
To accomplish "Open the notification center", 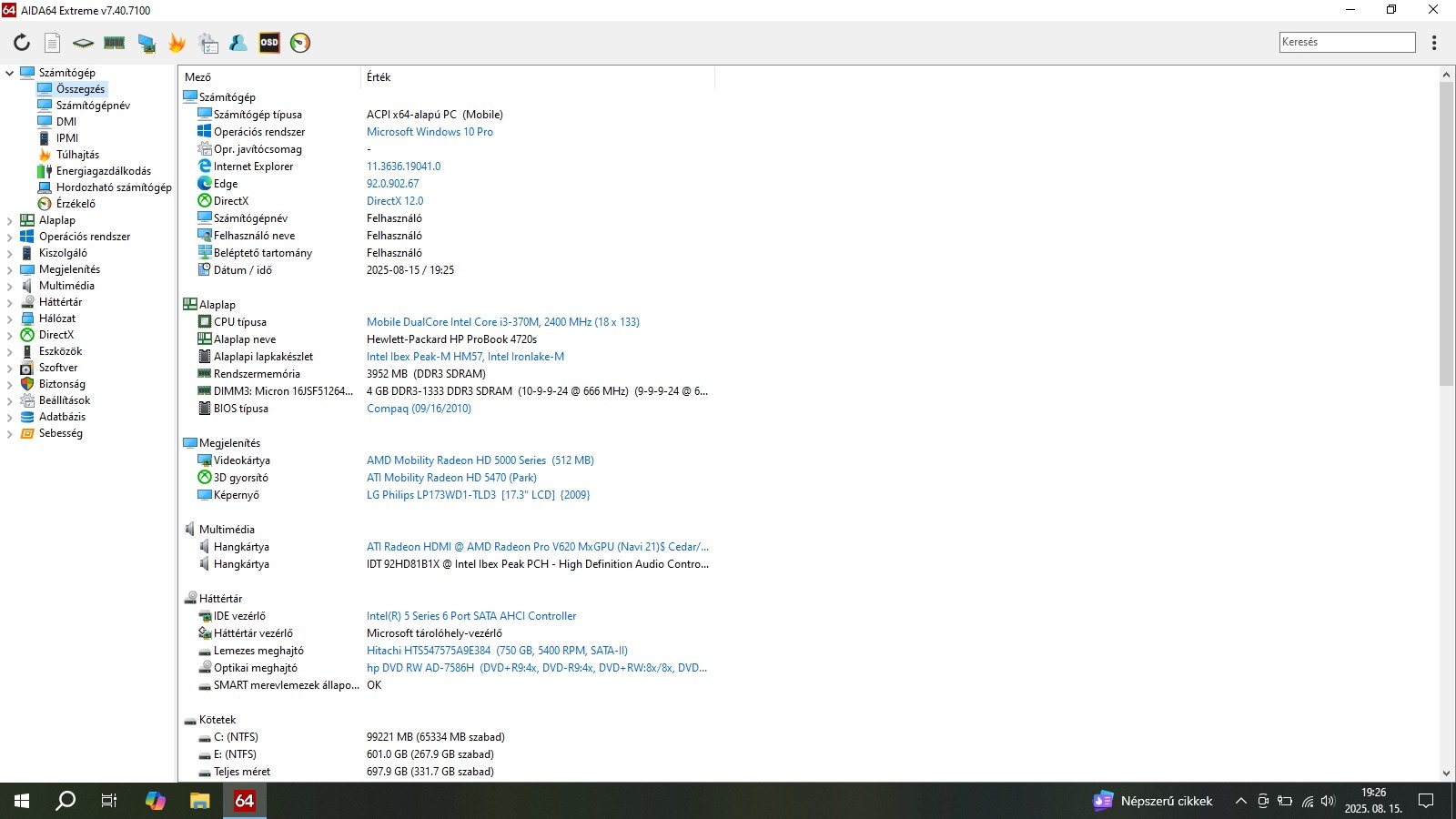I will (x=1426, y=801).
